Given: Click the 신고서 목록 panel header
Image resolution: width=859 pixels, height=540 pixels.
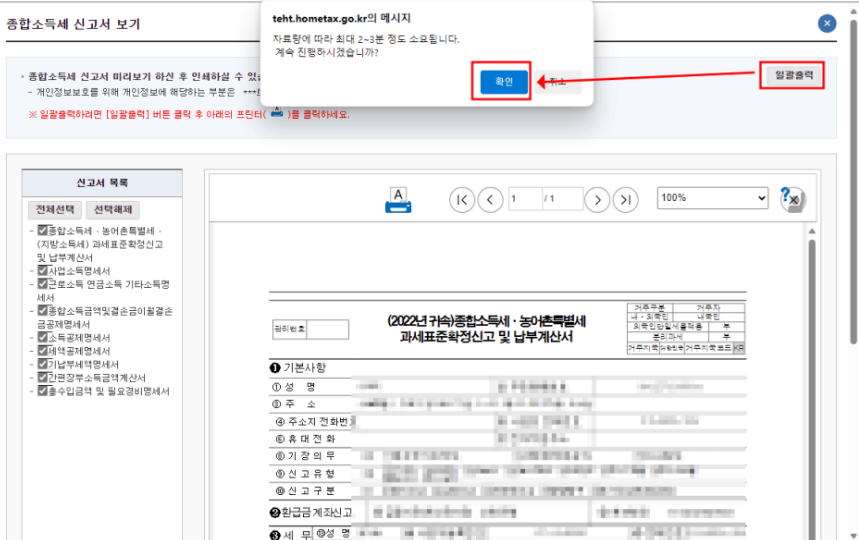Looking at the screenshot, I should pyautogui.click(x=102, y=183).
